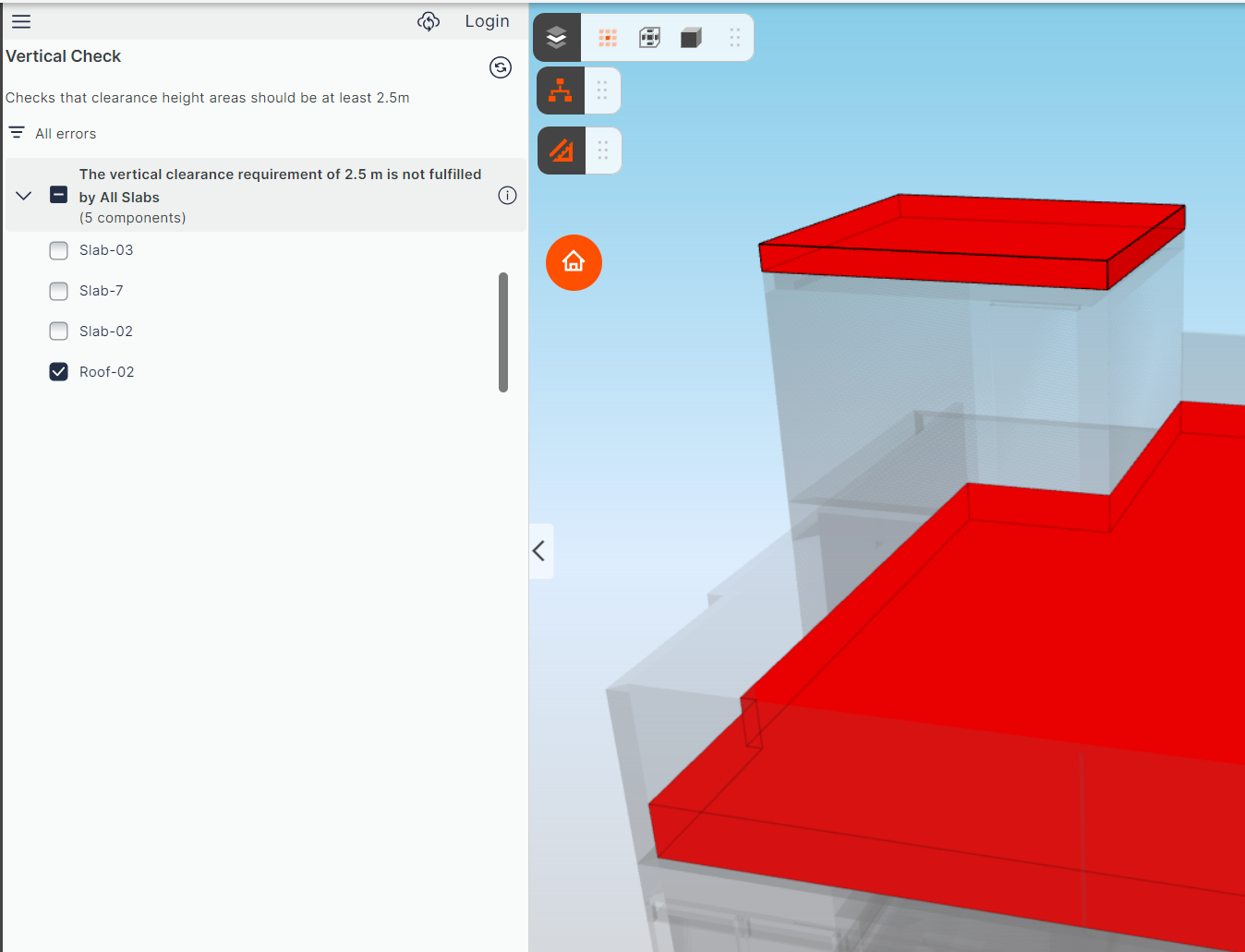Image resolution: width=1245 pixels, height=952 pixels.
Task: Reset view with the home button
Action: click(x=574, y=262)
